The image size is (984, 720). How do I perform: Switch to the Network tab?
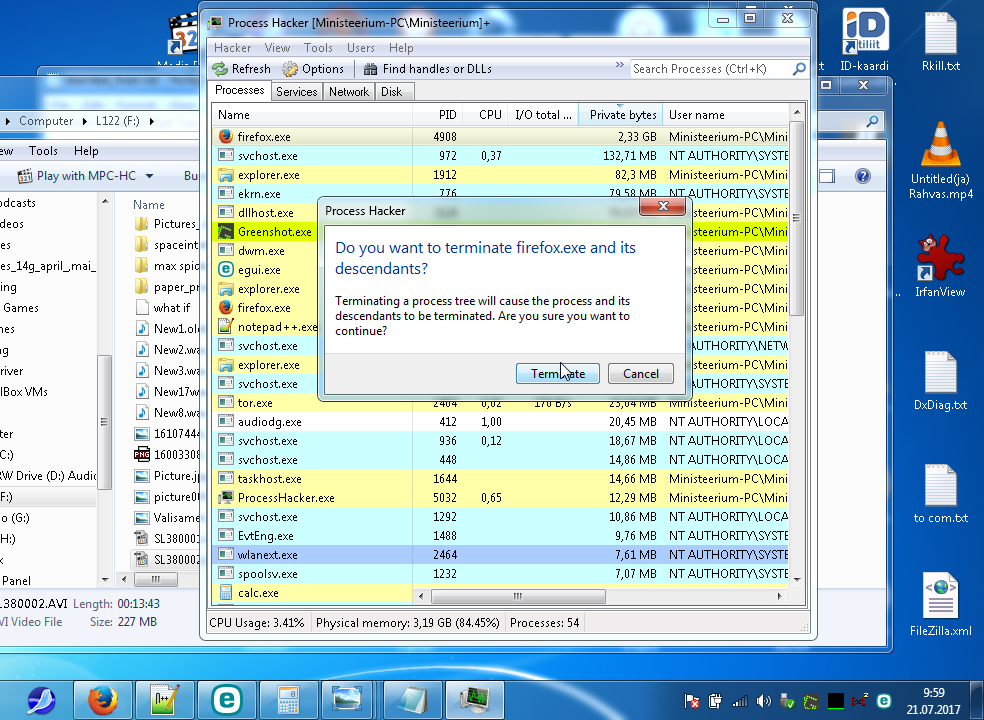[349, 92]
